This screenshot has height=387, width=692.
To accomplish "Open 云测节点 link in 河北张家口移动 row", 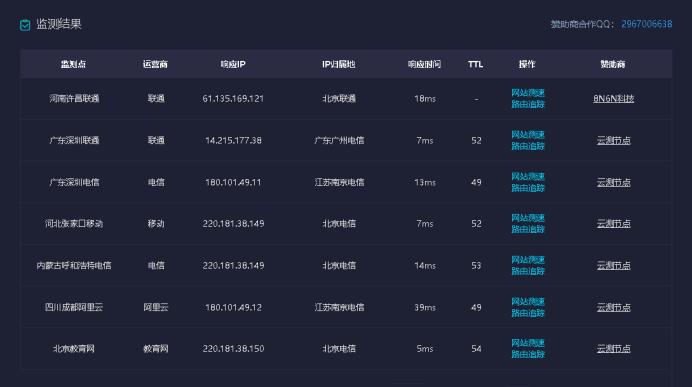I will (613, 224).
